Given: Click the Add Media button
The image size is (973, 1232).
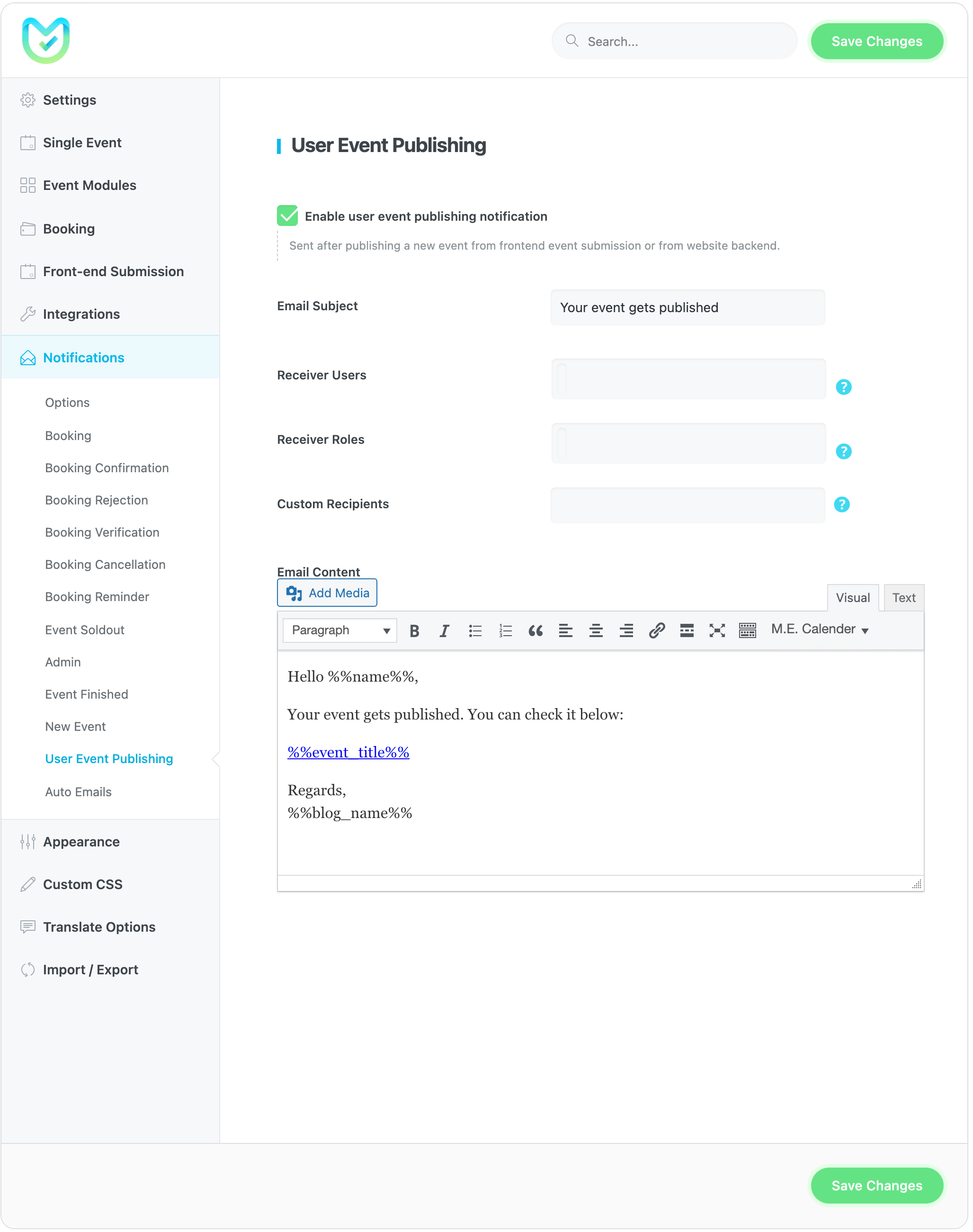Looking at the screenshot, I should point(327,593).
